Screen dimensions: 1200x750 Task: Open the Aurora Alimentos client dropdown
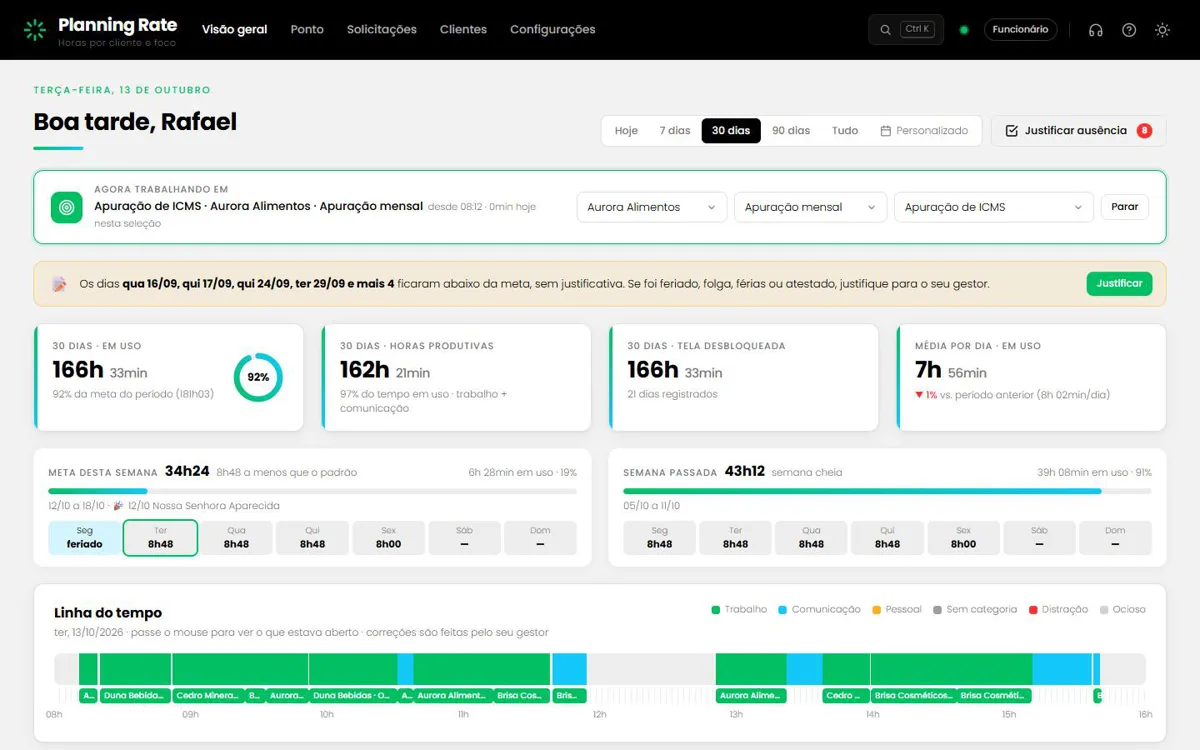coord(652,207)
